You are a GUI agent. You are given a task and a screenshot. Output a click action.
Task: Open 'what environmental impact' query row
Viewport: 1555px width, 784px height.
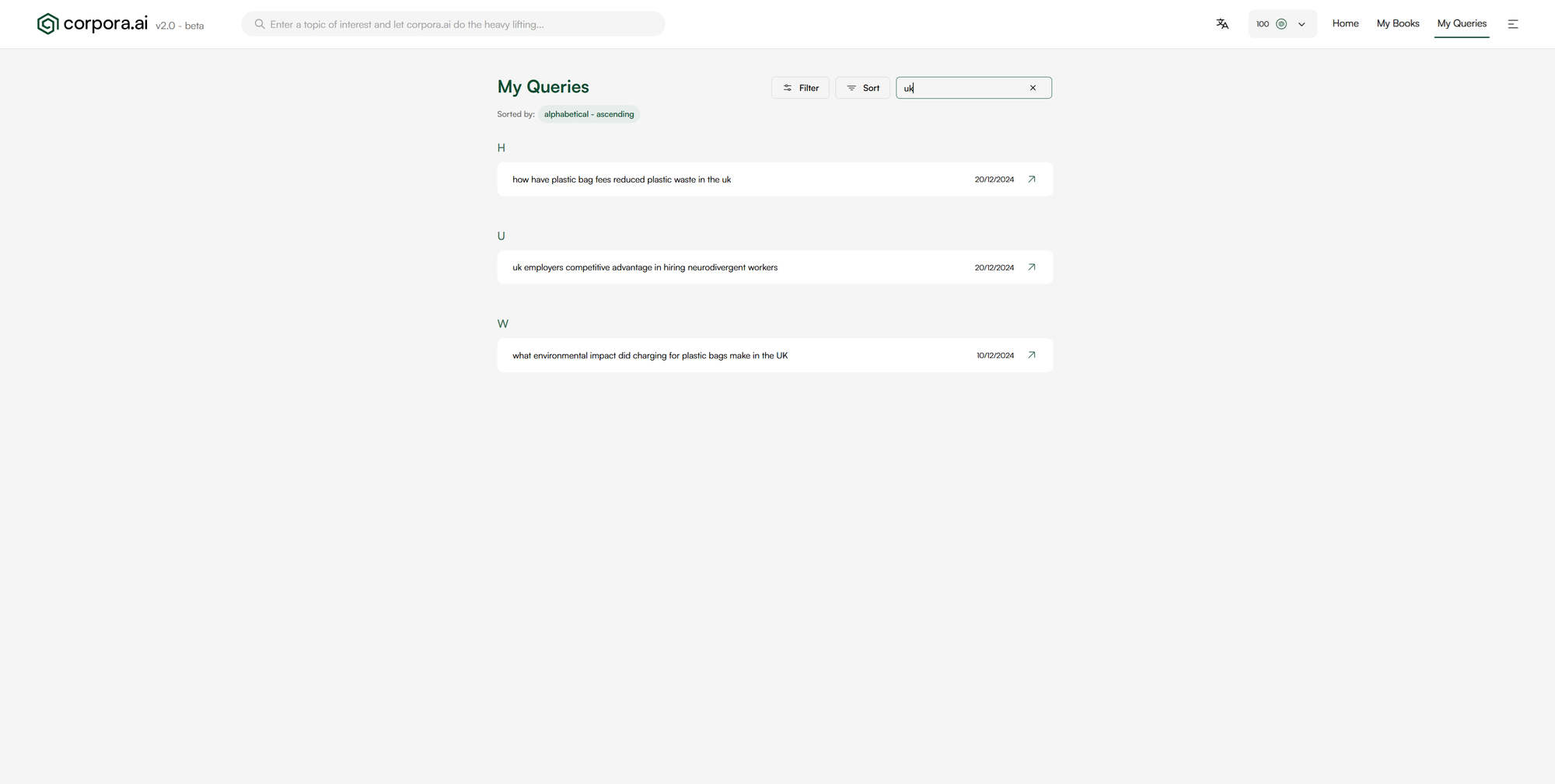click(x=649, y=356)
